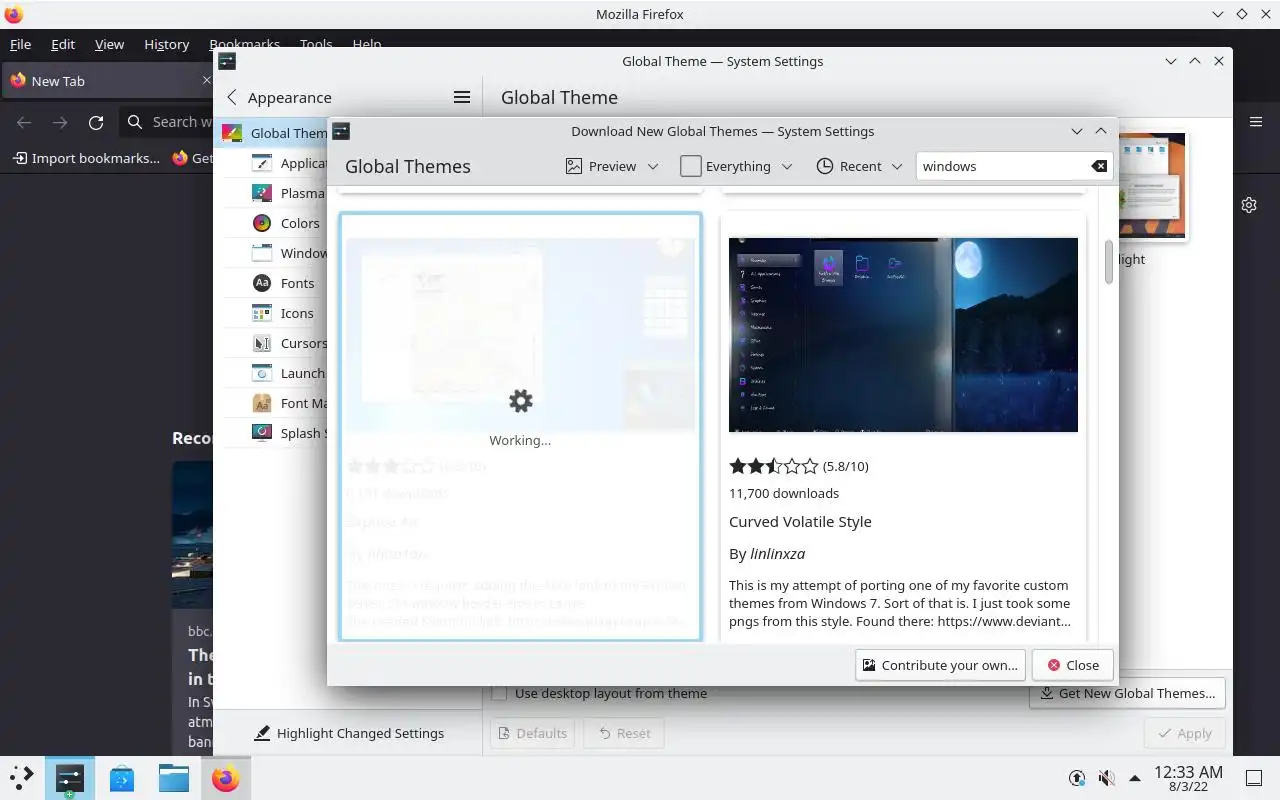
Task: Click the updates notifier tray icon
Action: (1077, 778)
